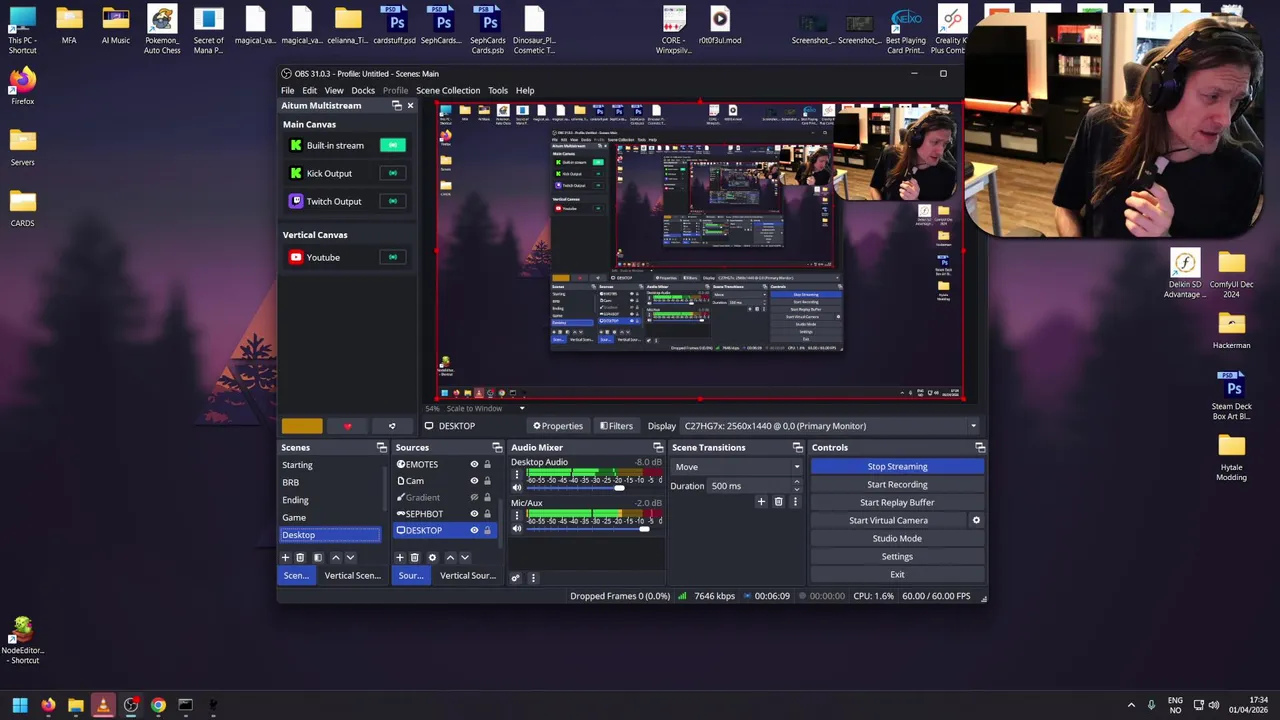This screenshot has height=720, width=1280.
Task: Open the View menu
Action: pos(334,90)
